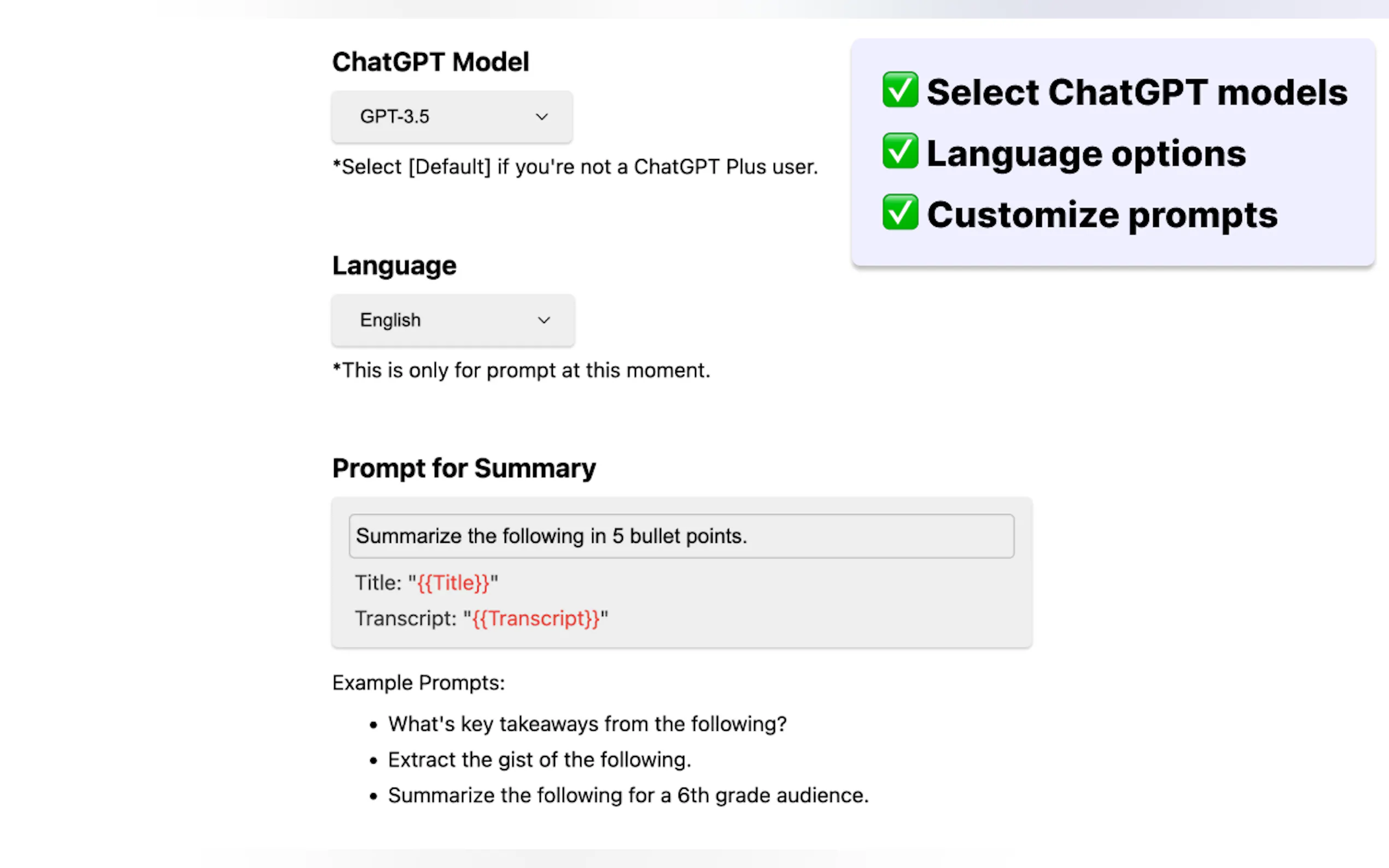Viewport: 1389px width, 868px height.
Task: Click the Prompt for Summary heading
Action: pyautogui.click(x=463, y=468)
